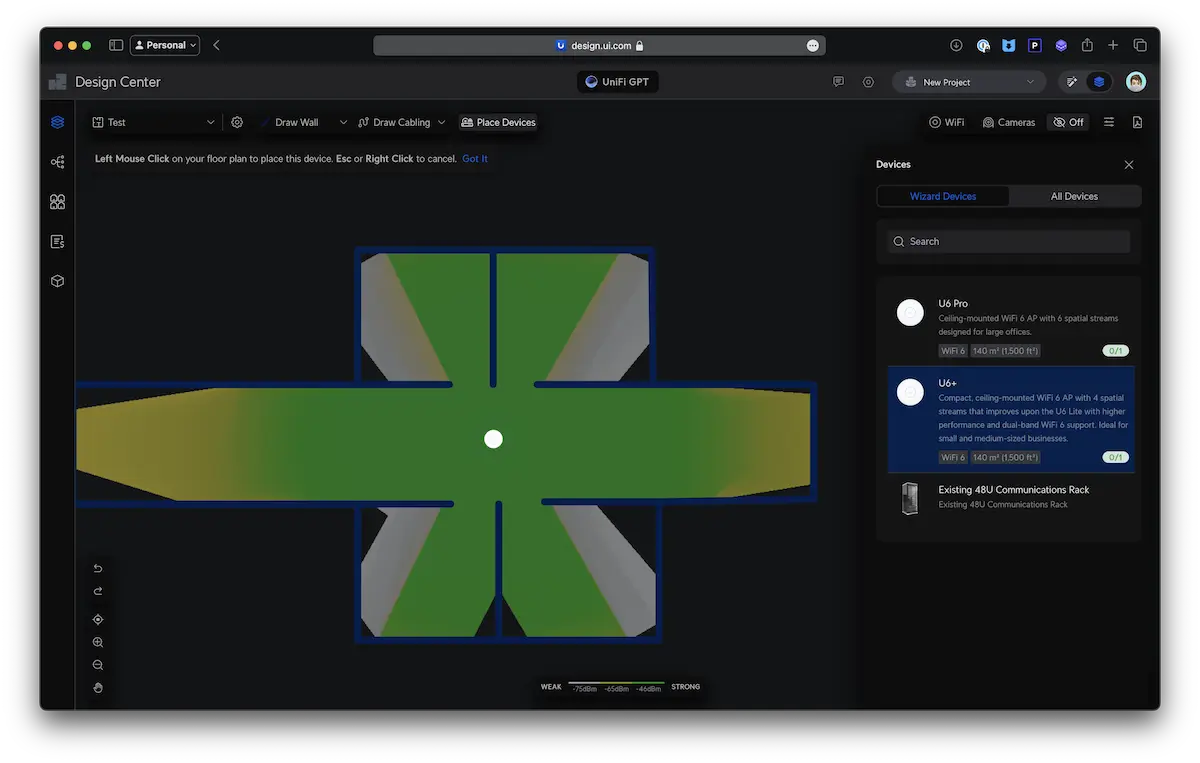Select the Wizard Devices tab

tap(942, 196)
